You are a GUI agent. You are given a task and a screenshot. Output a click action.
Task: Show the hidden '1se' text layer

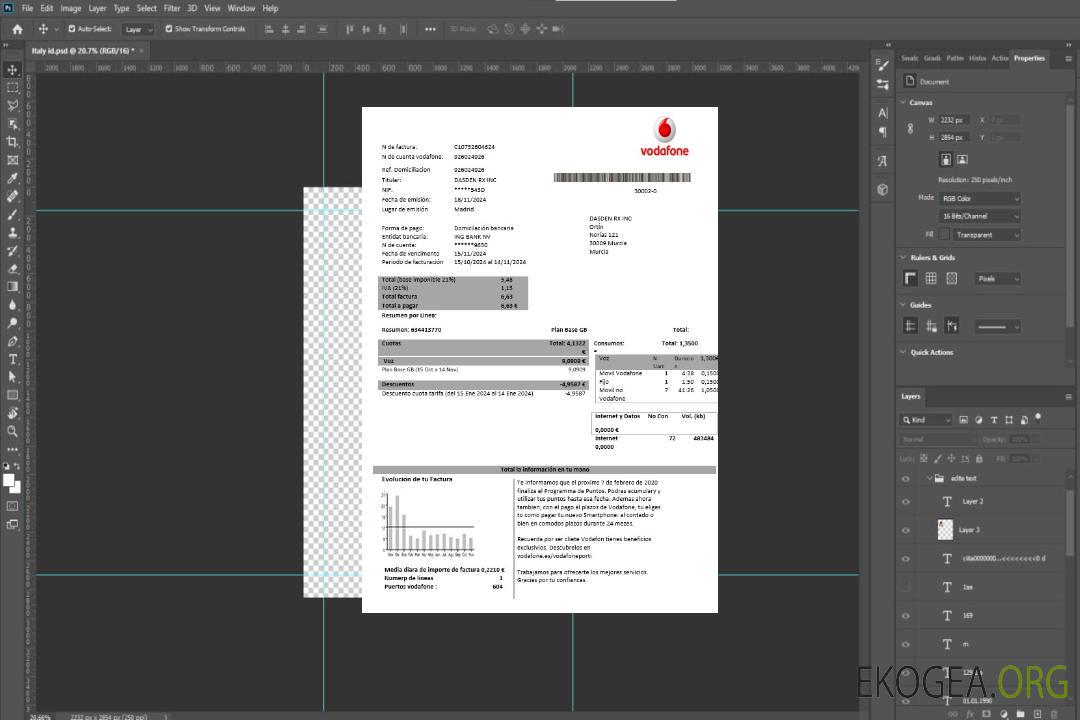906,587
